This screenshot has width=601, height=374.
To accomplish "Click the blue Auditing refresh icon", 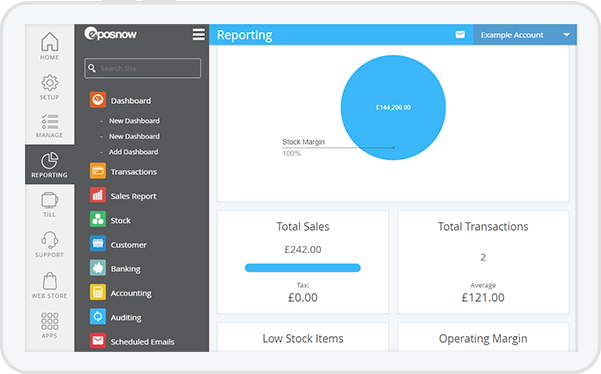I will (98, 317).
